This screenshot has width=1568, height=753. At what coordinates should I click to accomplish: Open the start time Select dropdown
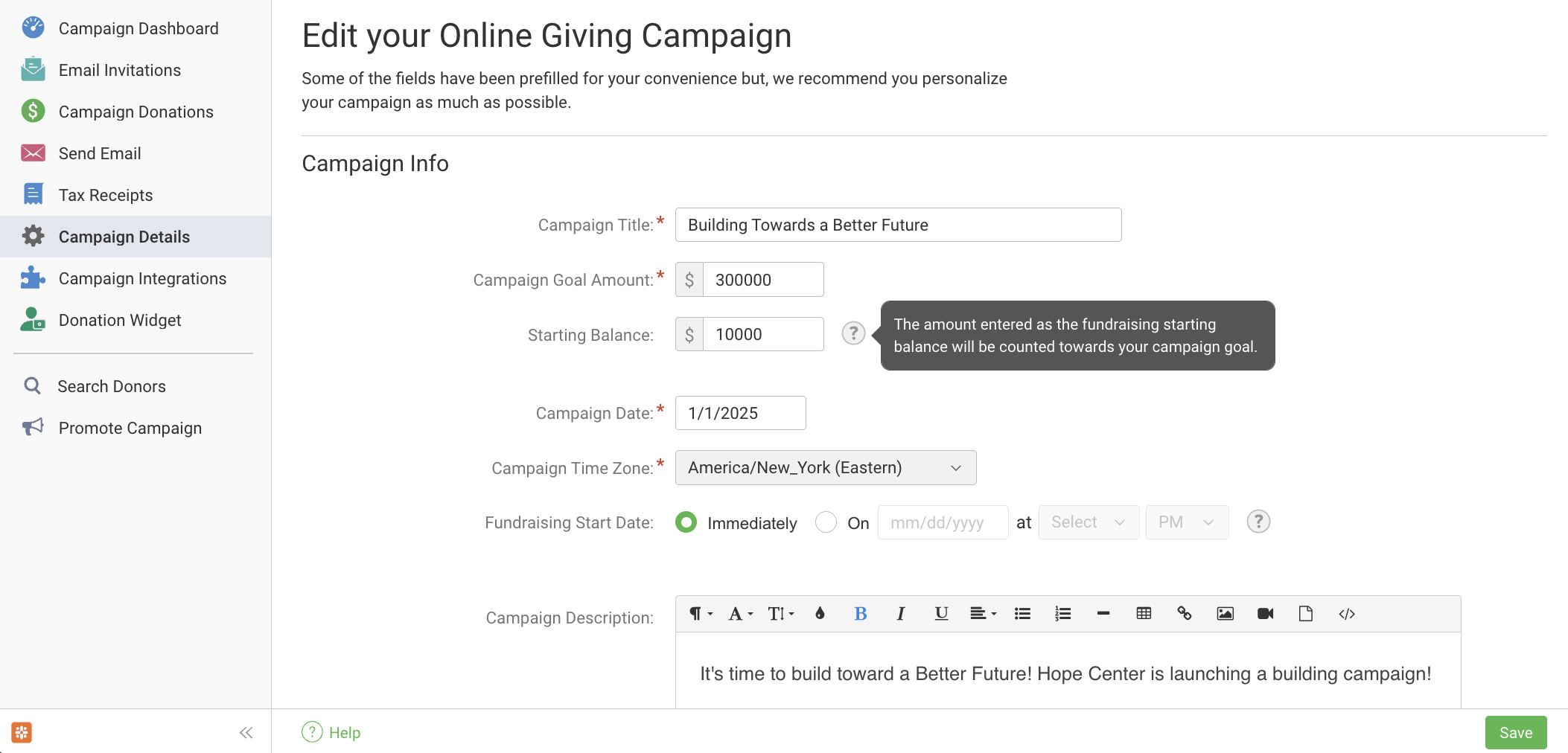coord(1088,522)
